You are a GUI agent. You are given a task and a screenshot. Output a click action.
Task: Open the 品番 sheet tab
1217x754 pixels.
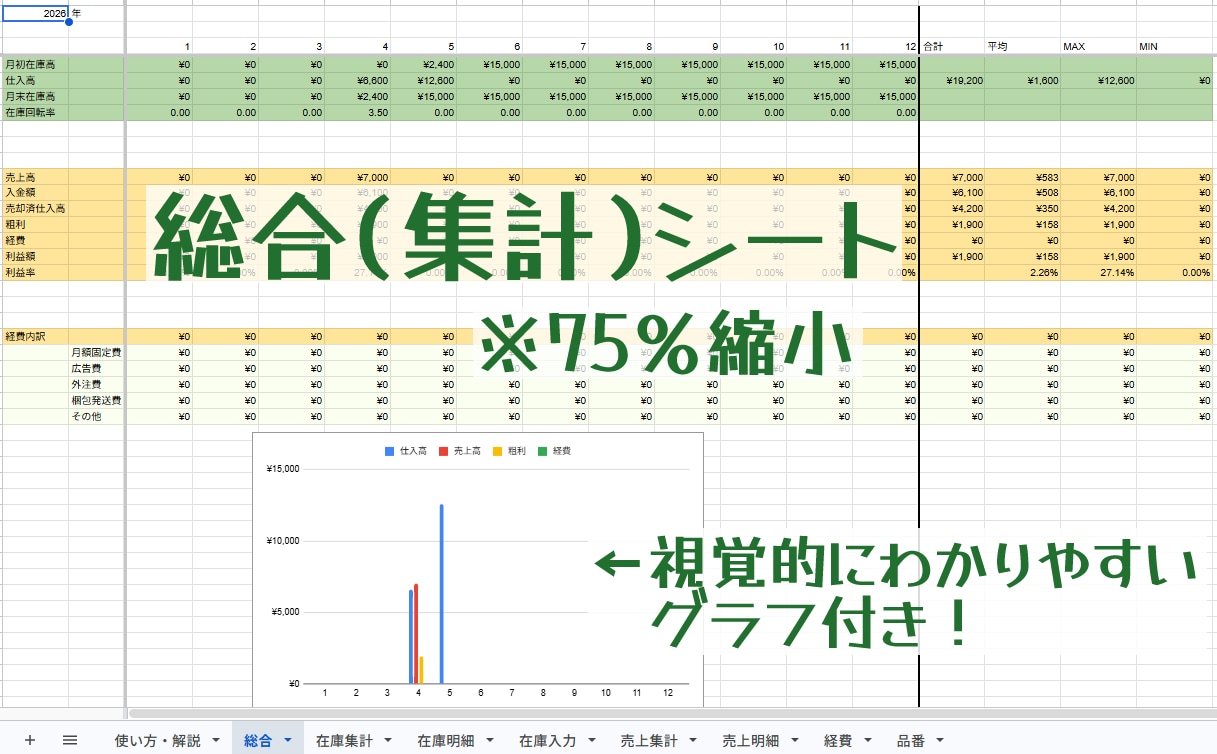[x=910, y=741]
